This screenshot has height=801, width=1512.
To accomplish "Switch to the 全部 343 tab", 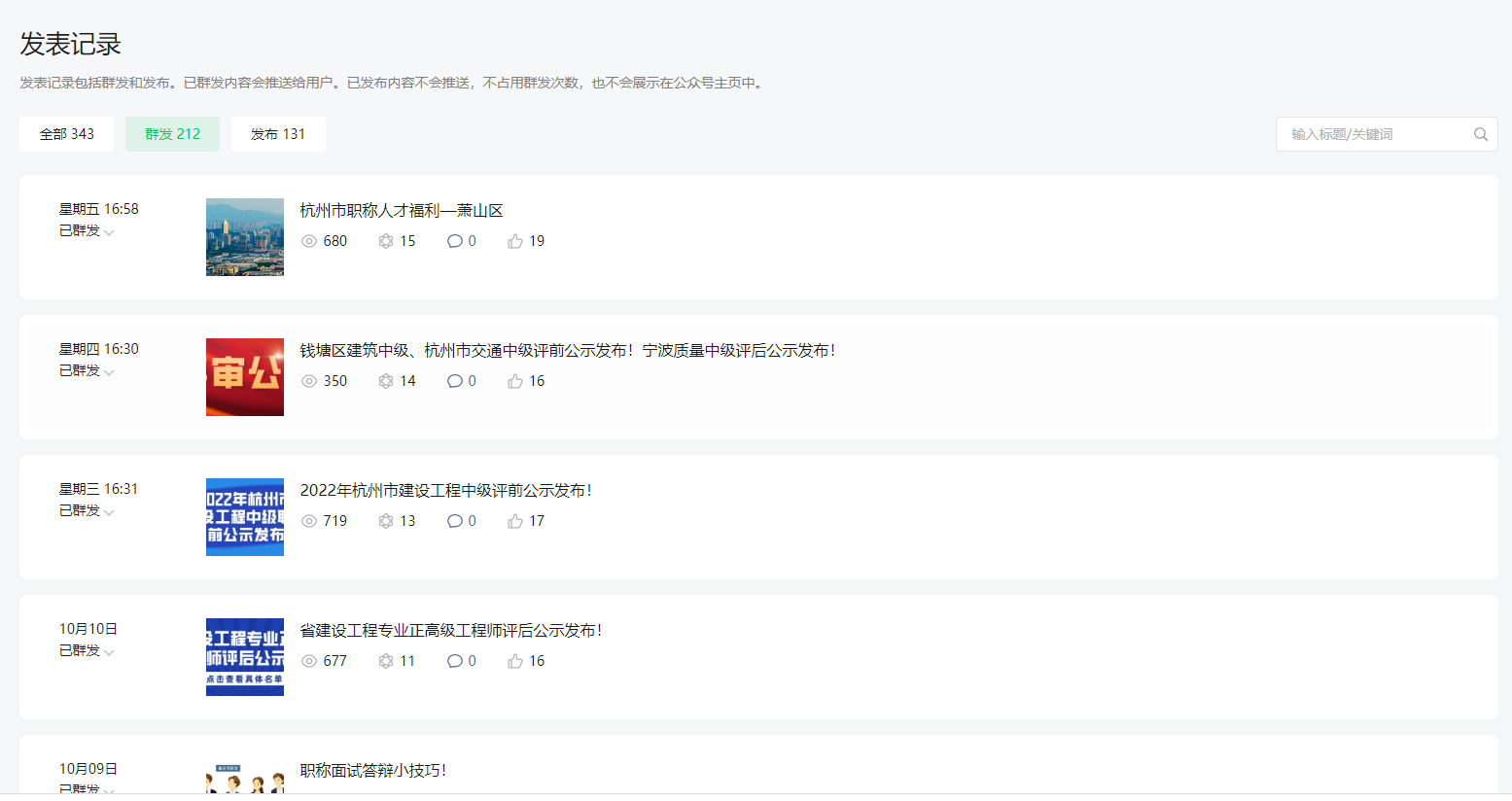I will pyautogui.click(x=66, y=134).
